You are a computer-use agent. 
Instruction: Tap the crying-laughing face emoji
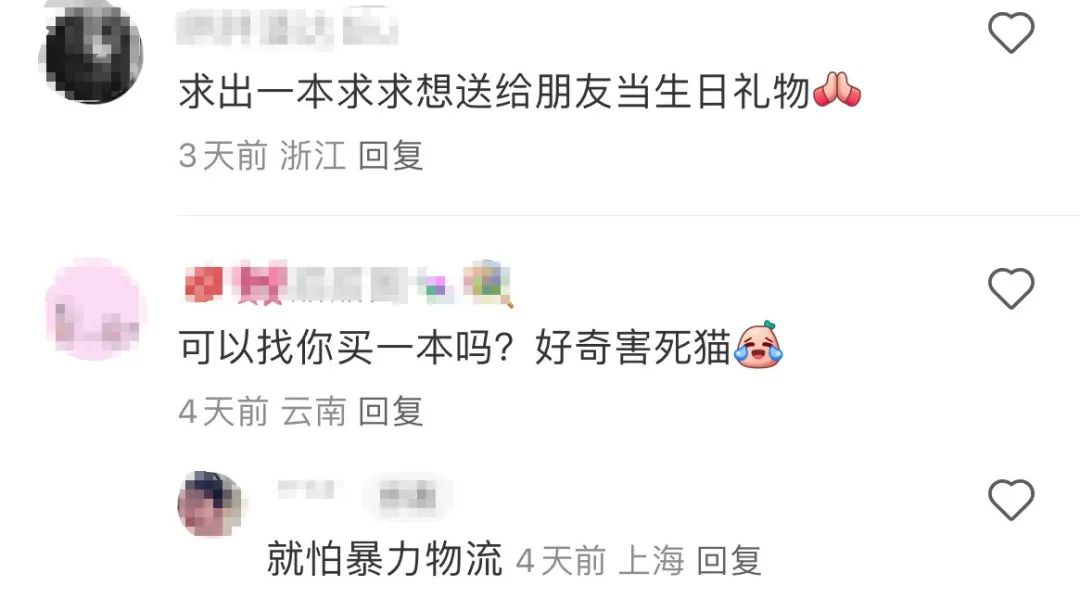758,344
